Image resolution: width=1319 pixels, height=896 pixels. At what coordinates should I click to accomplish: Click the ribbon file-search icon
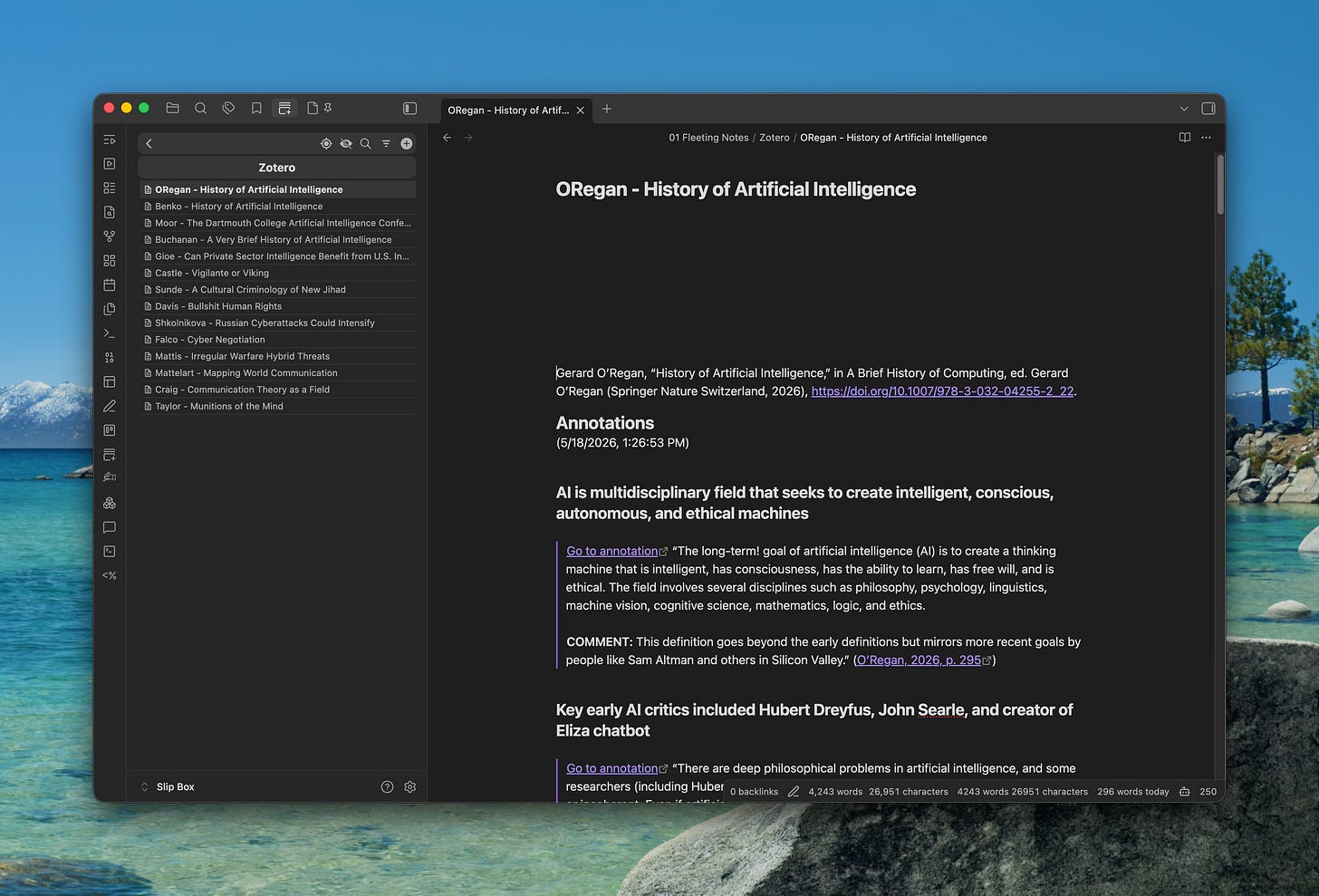tap(110, 212)
